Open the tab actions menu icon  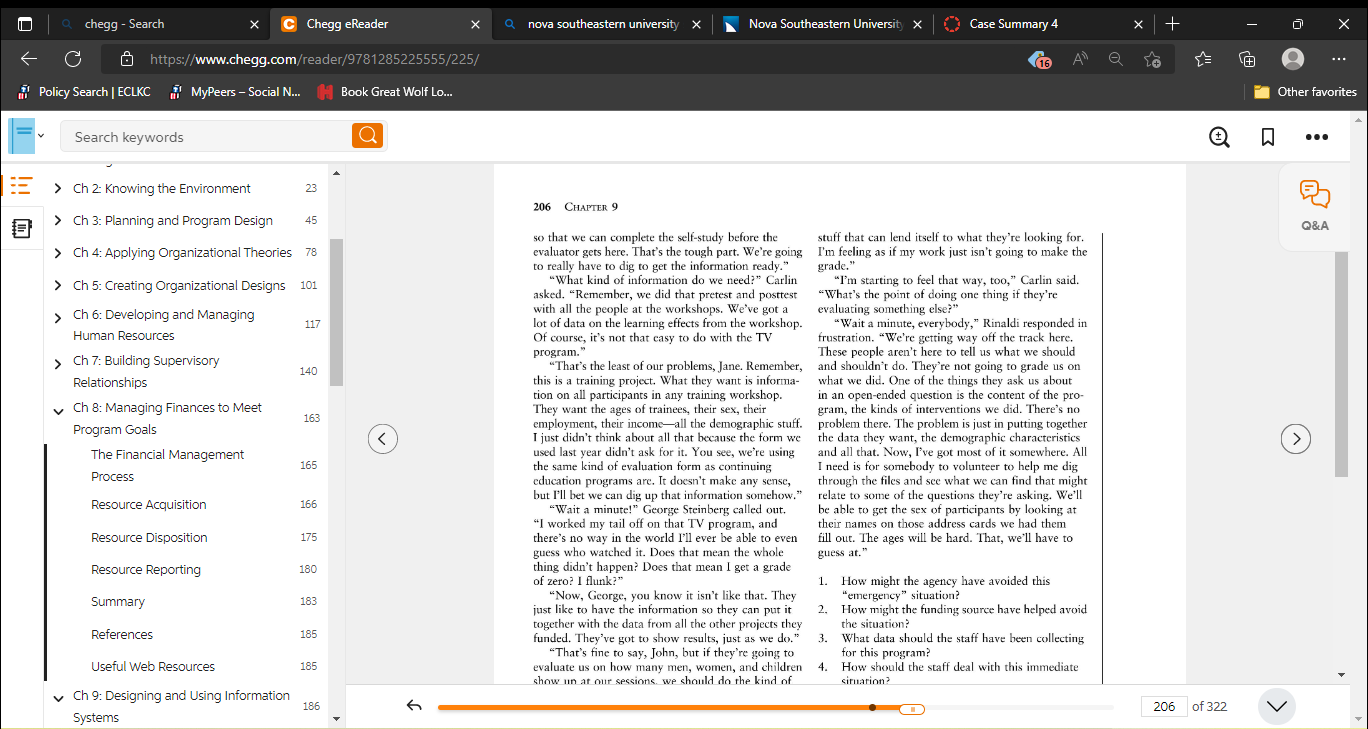[25, 24]
